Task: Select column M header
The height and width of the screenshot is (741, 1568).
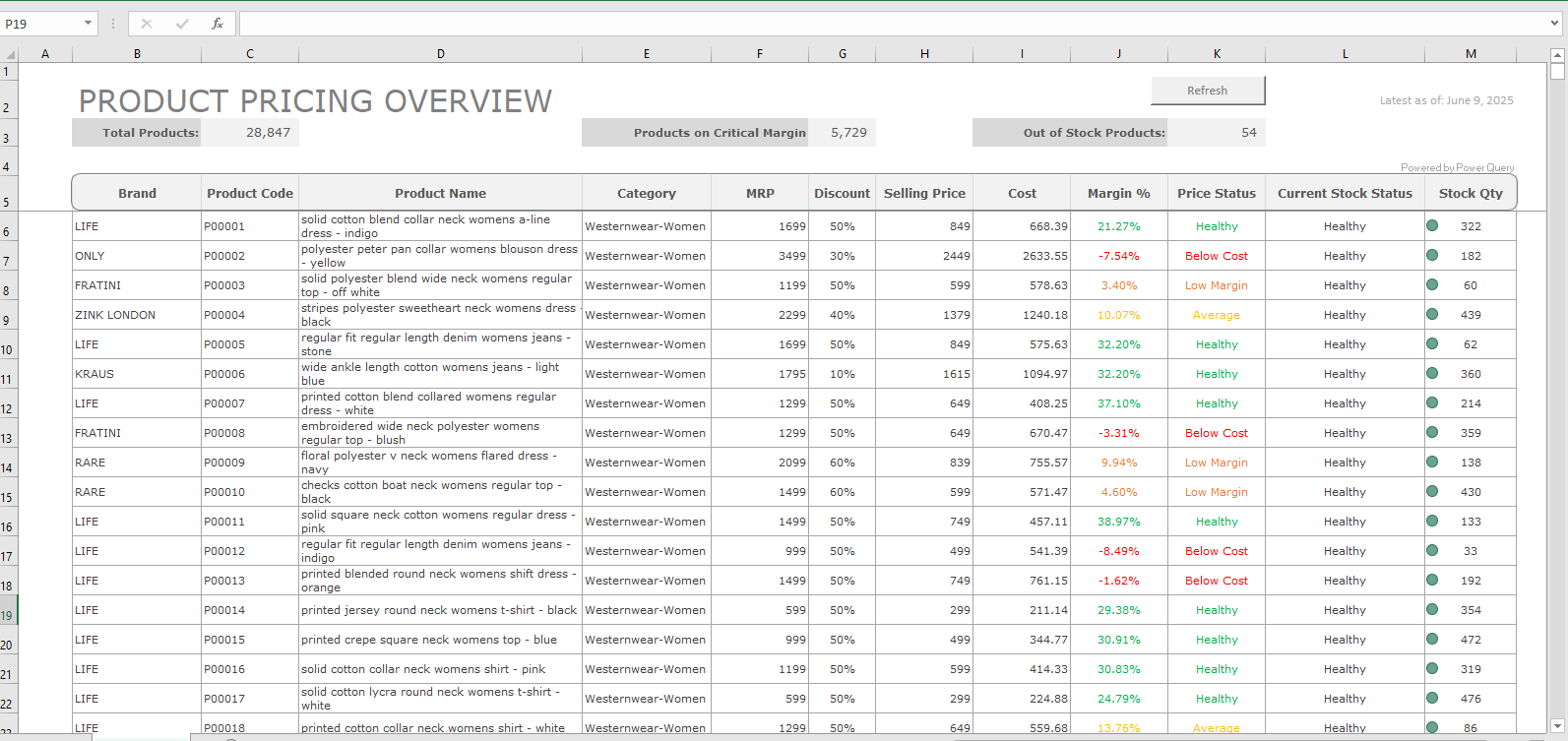Action: click(x=1471, y=54)
